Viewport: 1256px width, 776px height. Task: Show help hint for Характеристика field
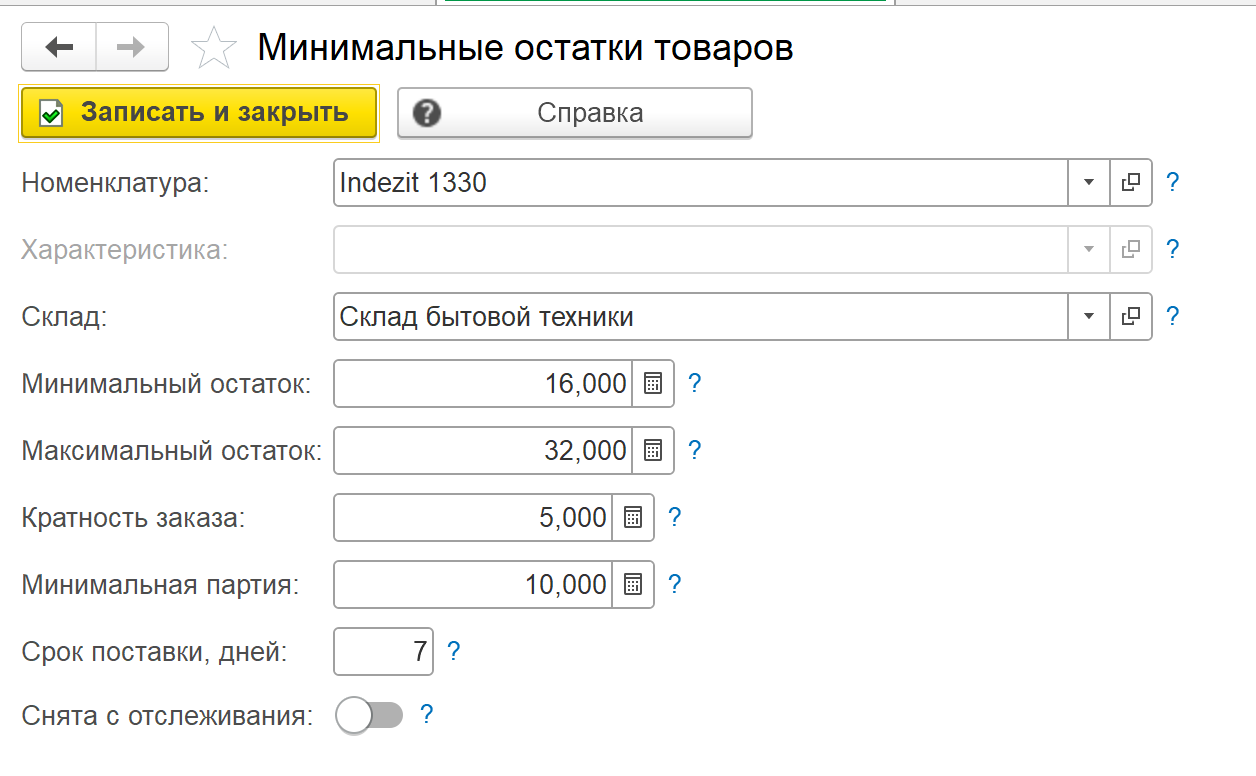(x=1173, y=249)
